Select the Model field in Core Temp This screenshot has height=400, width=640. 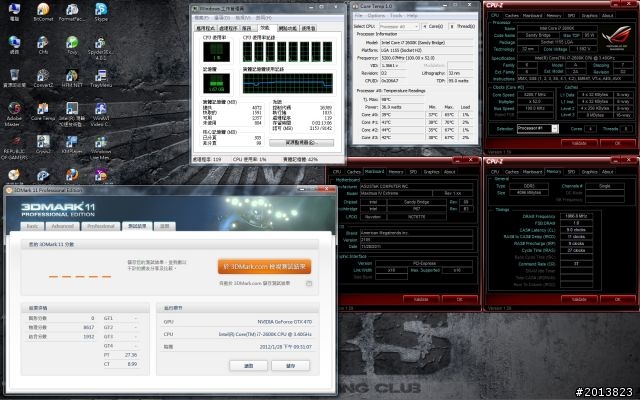[x=427, y=42]
